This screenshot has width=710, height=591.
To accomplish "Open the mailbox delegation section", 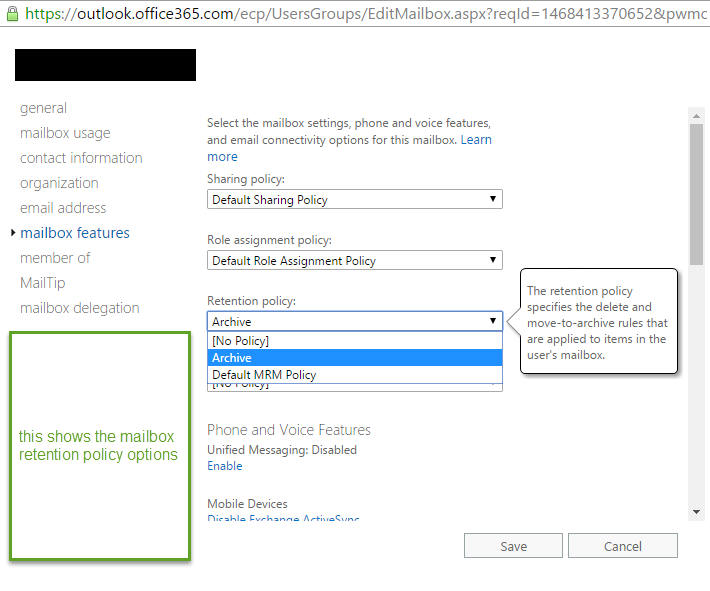I will tap(80, 308).
